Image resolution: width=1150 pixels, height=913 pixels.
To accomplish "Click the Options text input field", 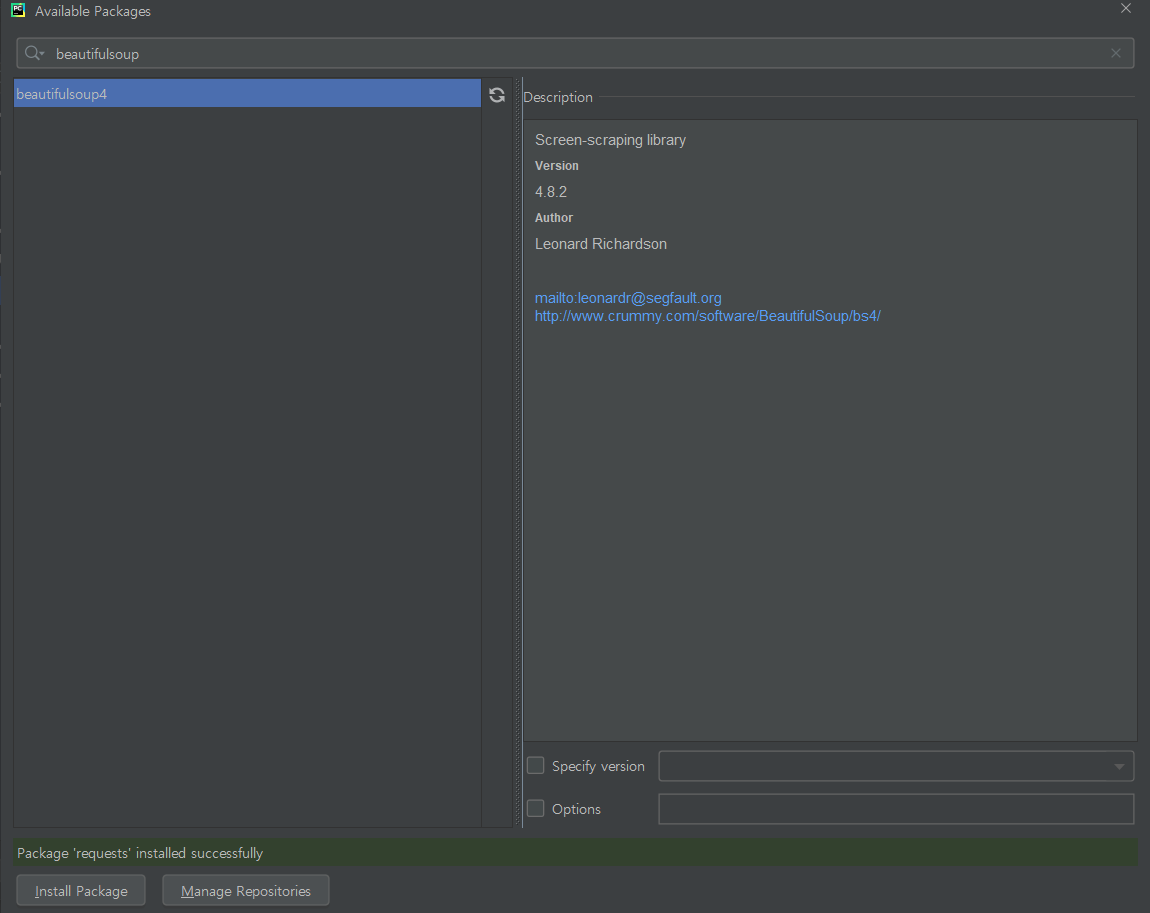I will 896,809.
